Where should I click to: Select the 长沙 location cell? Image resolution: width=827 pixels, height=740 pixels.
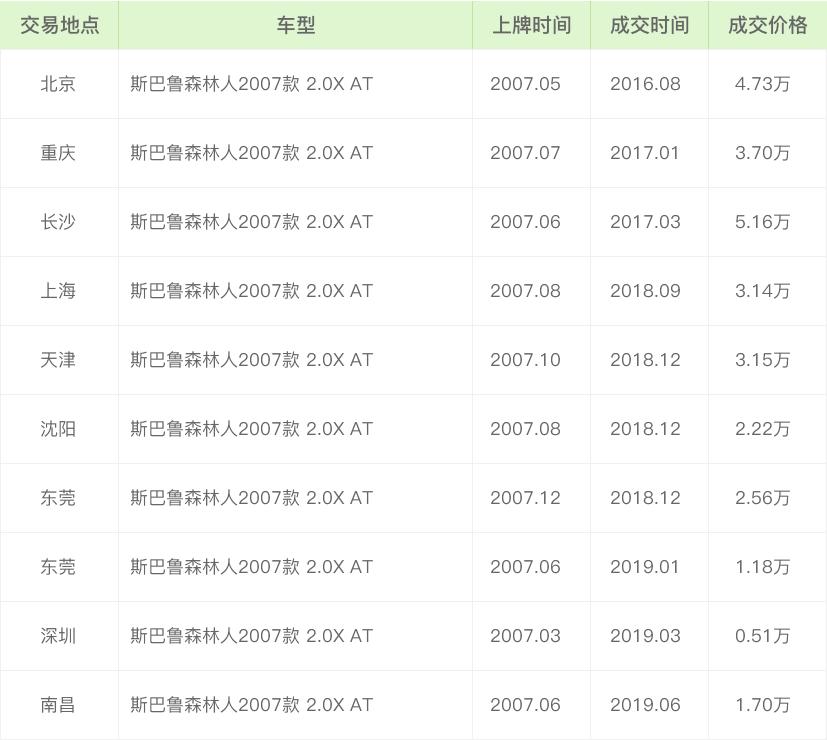pyautogui.click(x=58, y=222)
